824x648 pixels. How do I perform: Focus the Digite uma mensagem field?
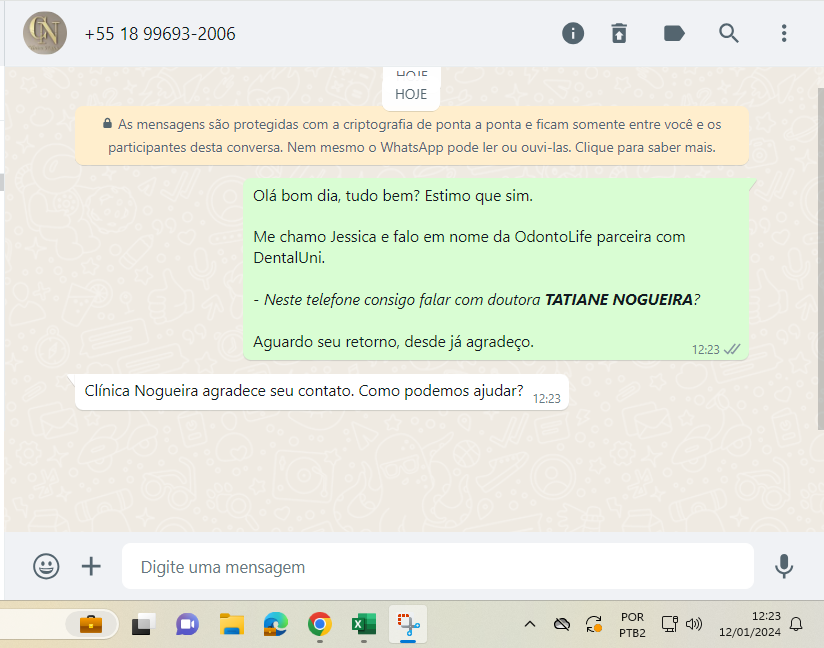click(x=438, y=567)
